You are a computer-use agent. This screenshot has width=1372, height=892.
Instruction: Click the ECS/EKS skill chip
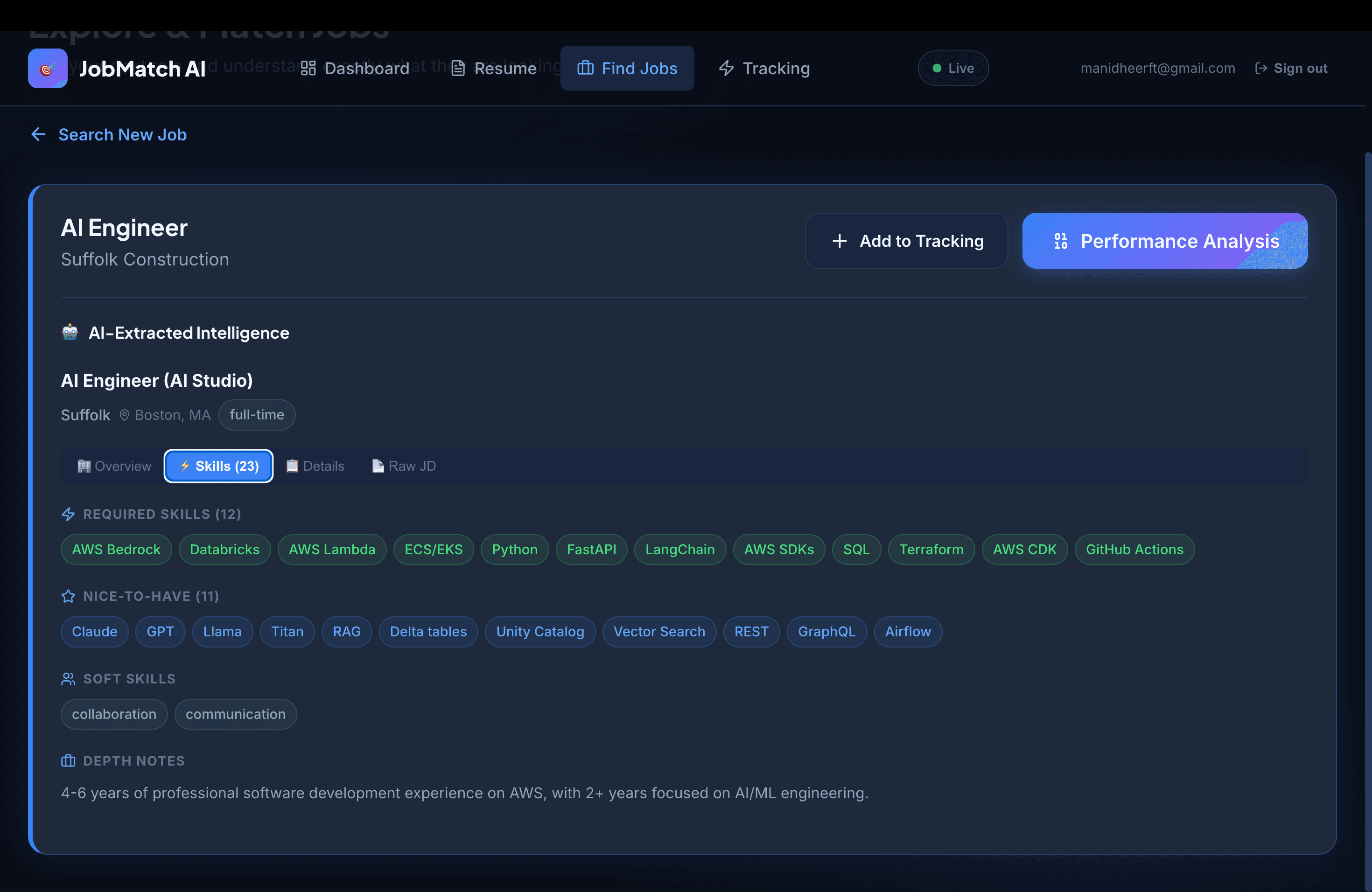(434, 550)
